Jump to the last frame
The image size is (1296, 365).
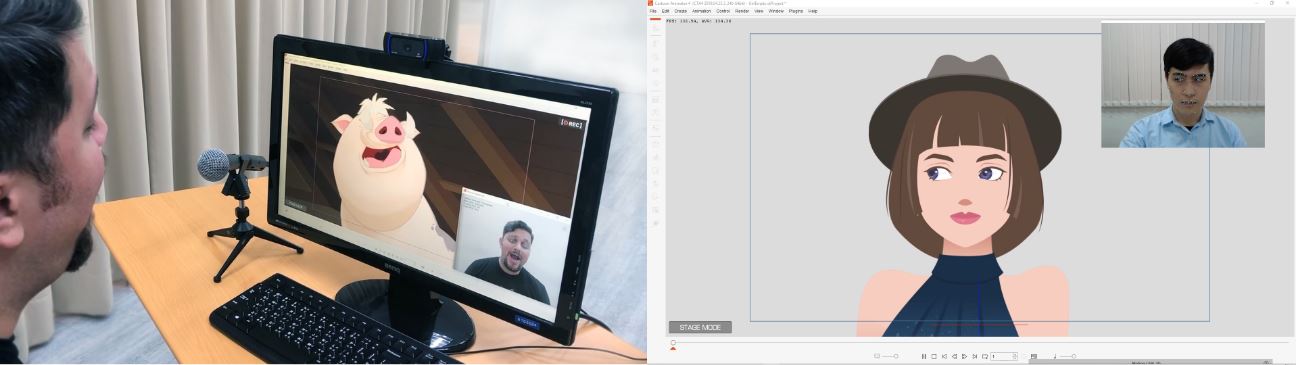pos(974,356)
